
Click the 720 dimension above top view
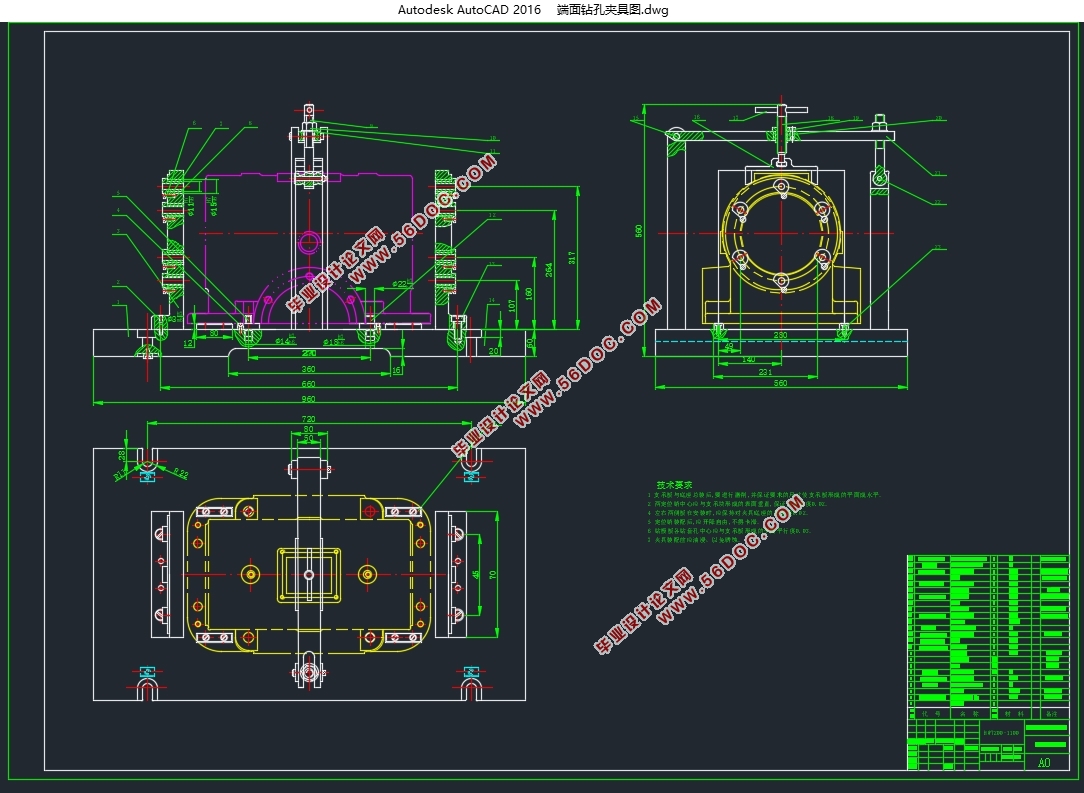point(308,418)
